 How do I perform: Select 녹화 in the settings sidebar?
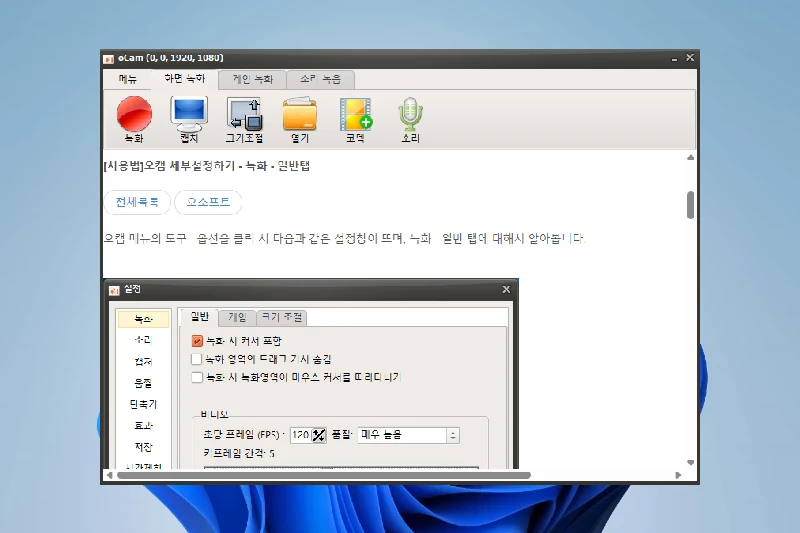[x=143, y=319]
